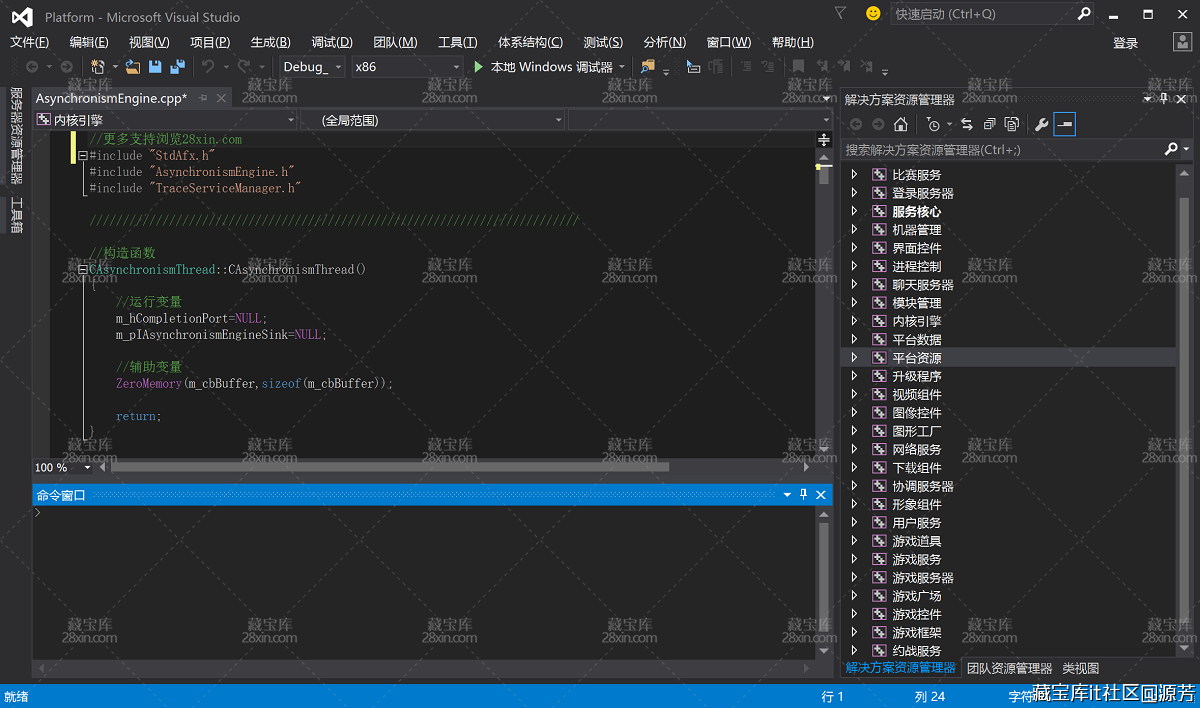Viewport: 1200px width, 708px height.
Task: Expand the 登录服务器 project node
Action: click(x=854, y=193)
